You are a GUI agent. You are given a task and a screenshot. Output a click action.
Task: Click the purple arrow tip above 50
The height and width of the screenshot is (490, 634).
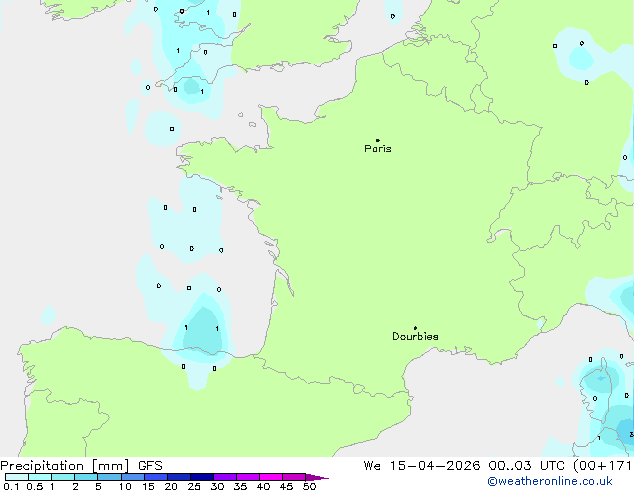coord(317,477)
